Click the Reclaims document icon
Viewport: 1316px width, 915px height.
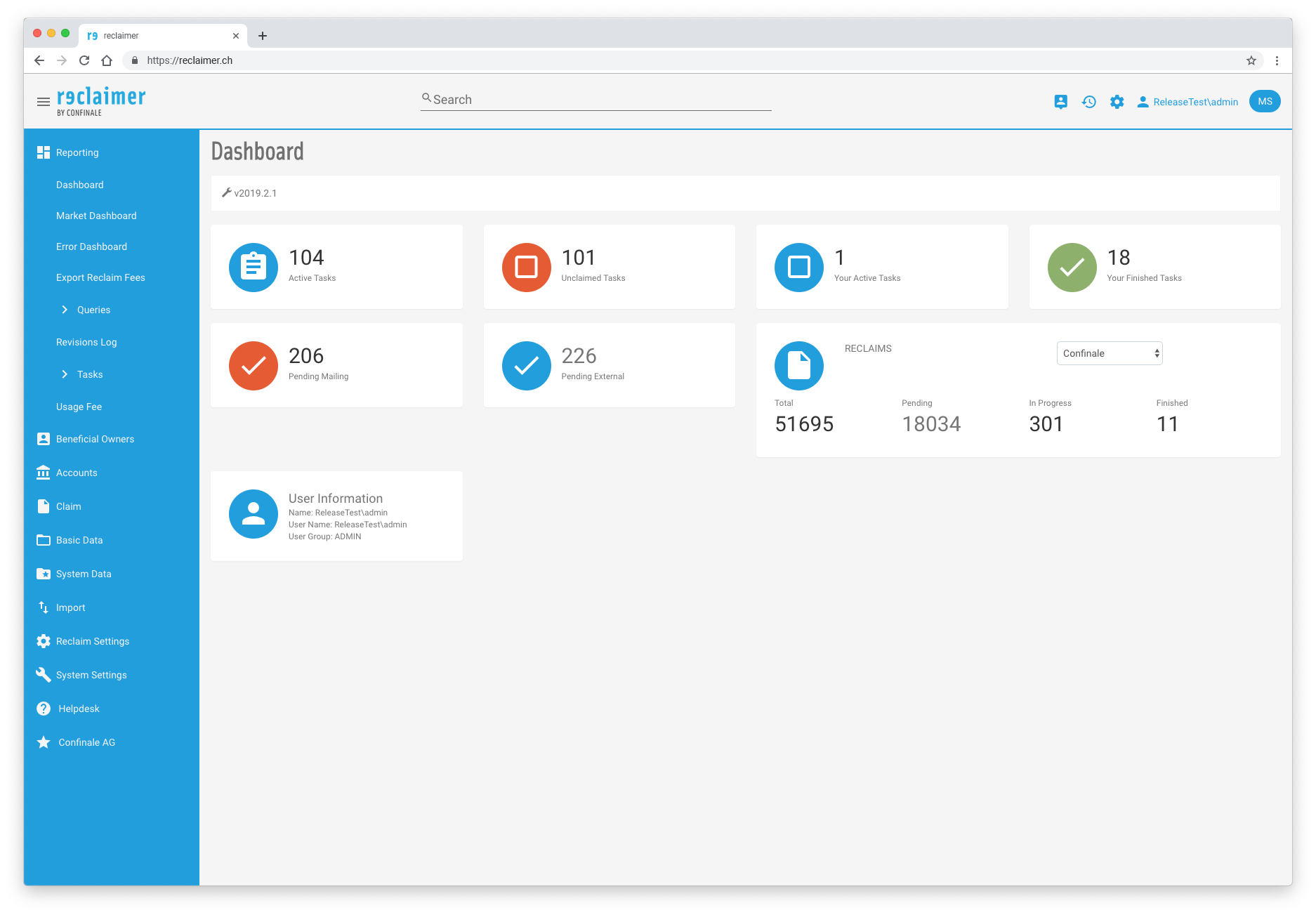coord(798,366)
